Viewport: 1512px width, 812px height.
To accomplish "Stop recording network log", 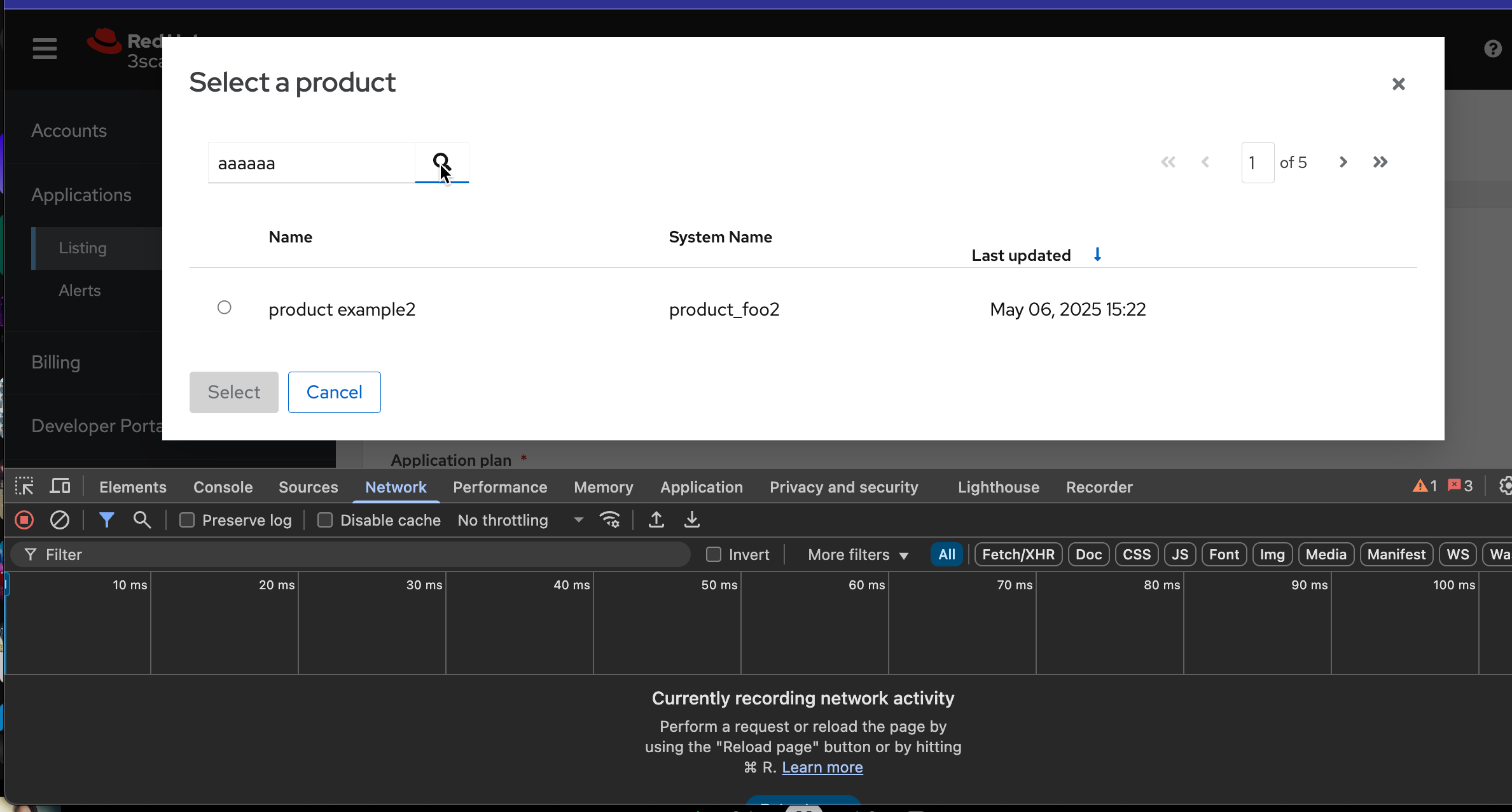I will (x=24, y=521).
